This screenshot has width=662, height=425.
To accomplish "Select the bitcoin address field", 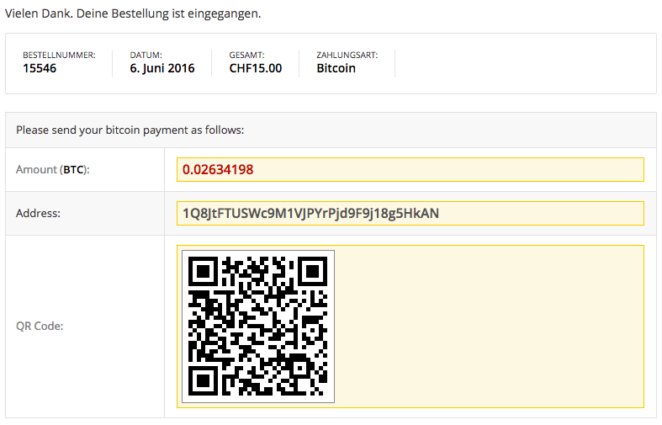I will [x=409, y=213].
